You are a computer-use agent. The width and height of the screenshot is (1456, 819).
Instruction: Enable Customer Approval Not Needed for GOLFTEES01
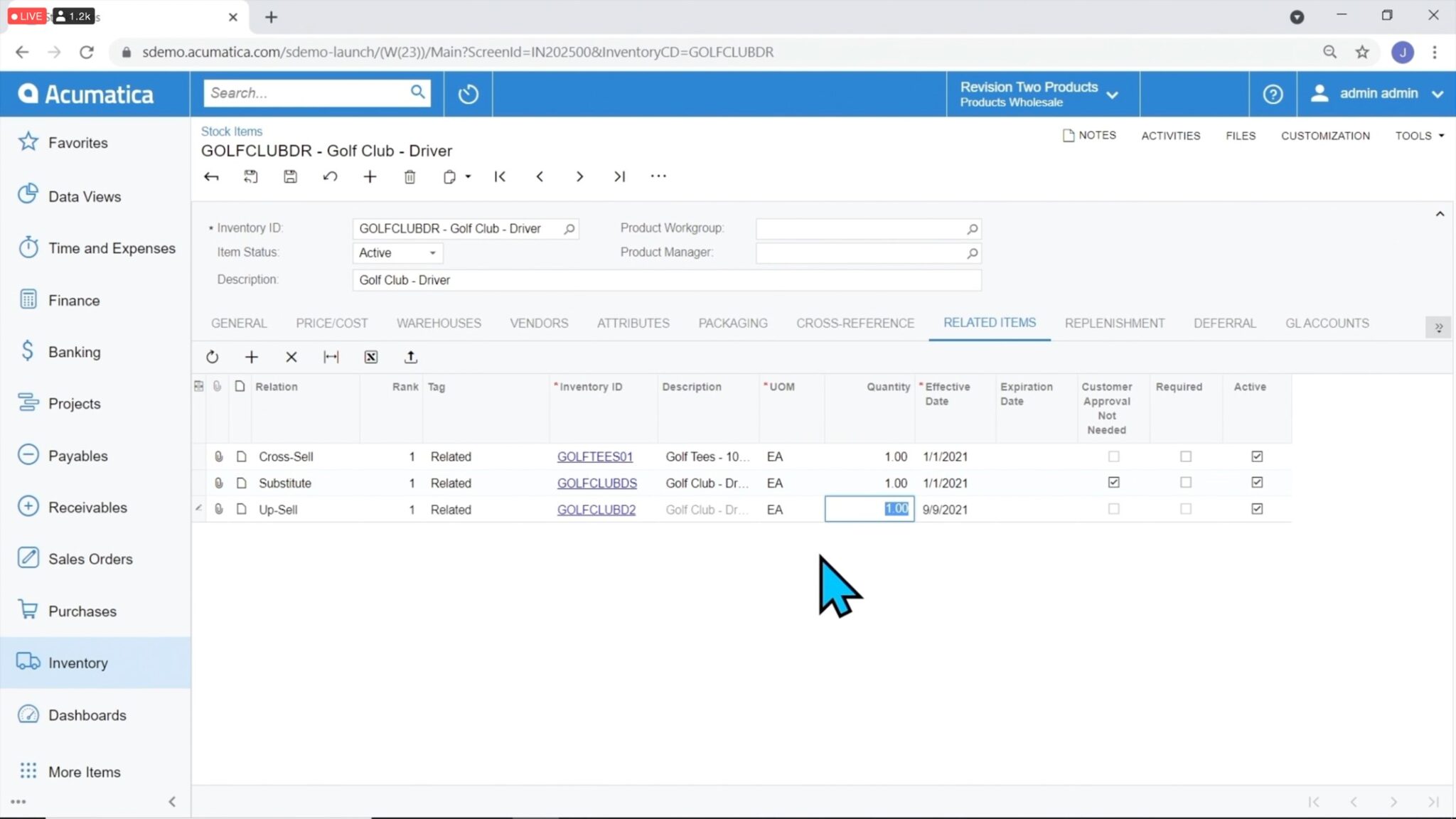1113,456
